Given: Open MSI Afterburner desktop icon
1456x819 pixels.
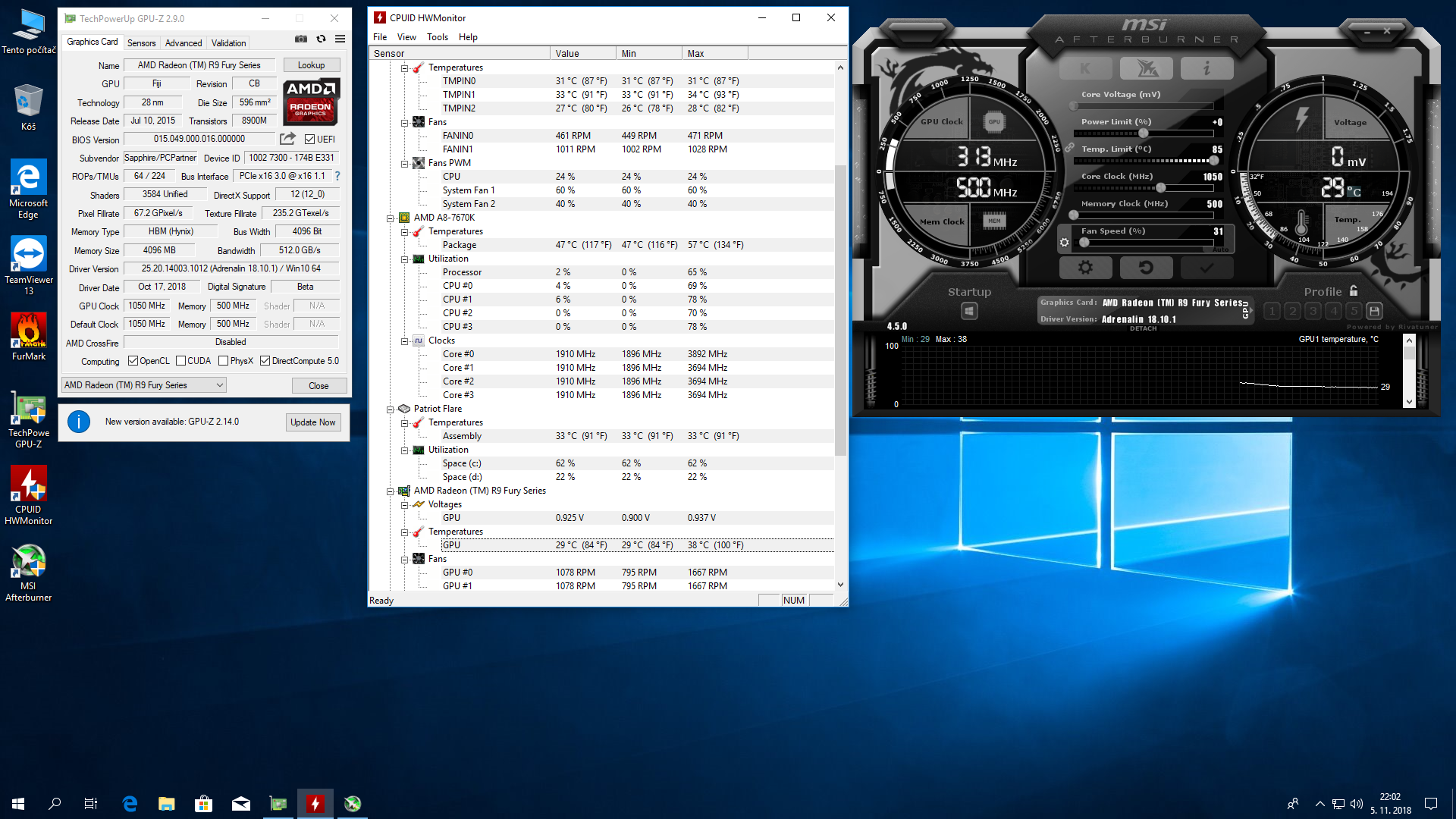Looking at the screenshot, I should (x=29, y=573).
